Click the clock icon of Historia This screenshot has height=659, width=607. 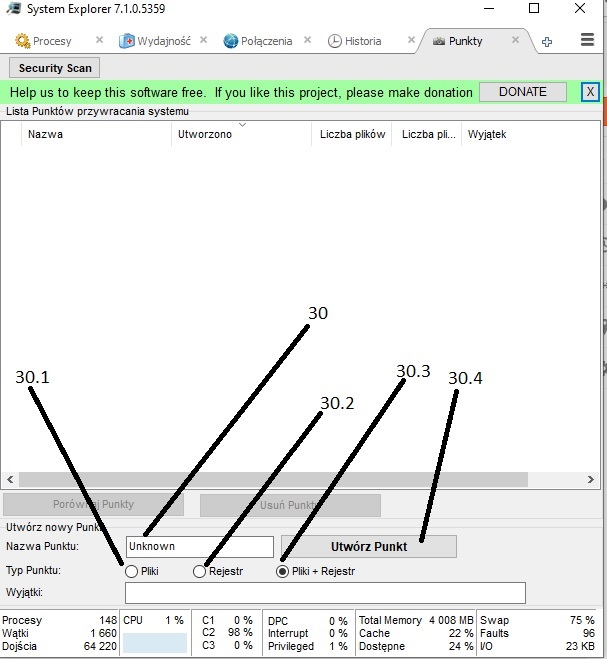click(x=335, y=41)
